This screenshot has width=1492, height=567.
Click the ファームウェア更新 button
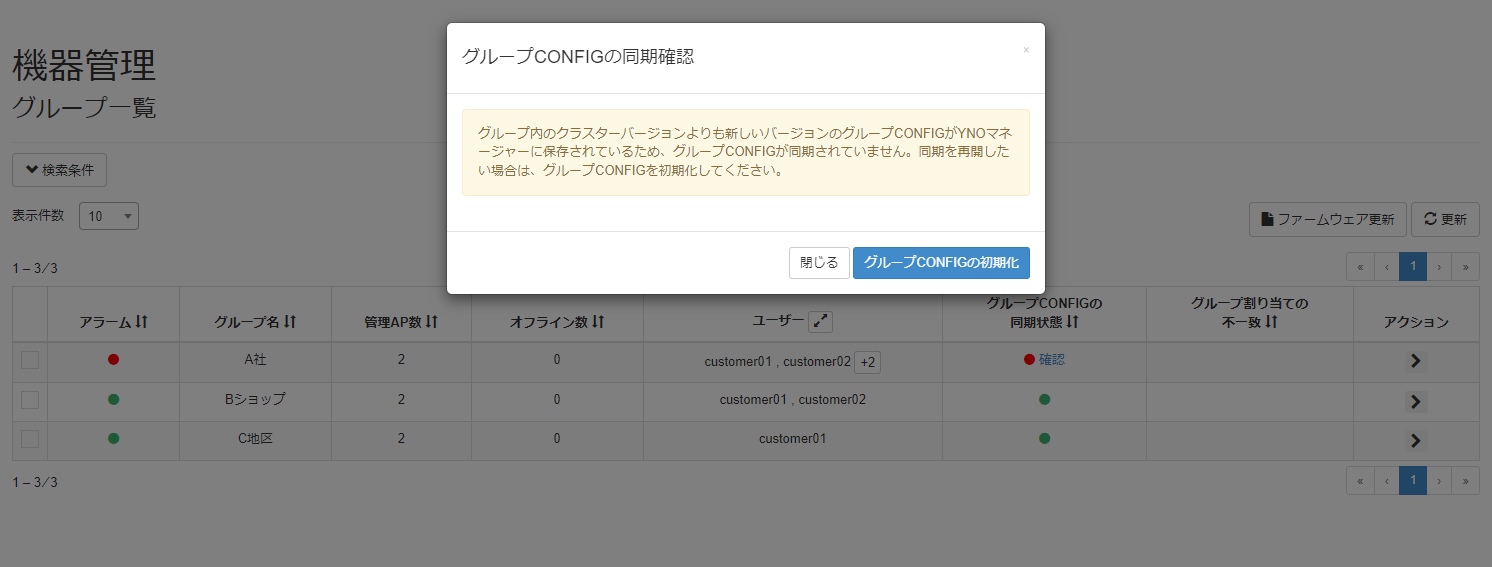pos(1327,220)
